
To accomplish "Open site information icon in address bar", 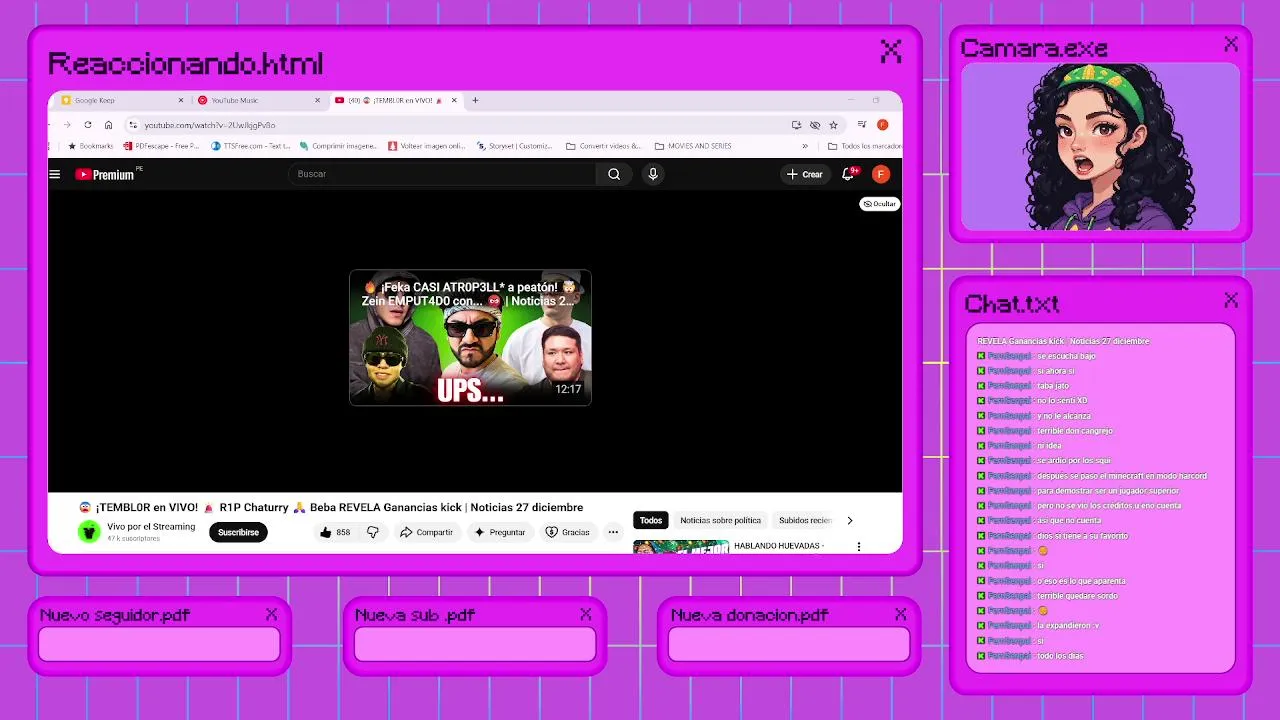I will (x=133, y=125).
